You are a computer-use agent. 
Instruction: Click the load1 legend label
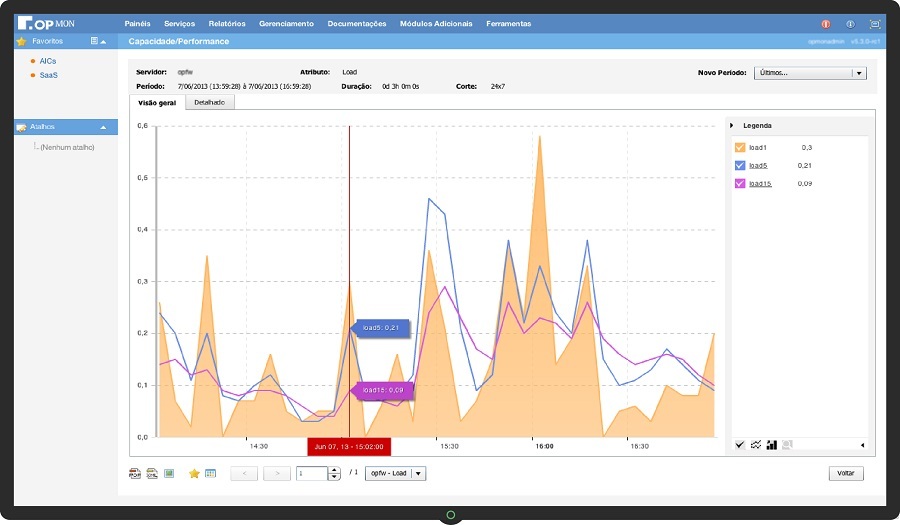(758, 147)
